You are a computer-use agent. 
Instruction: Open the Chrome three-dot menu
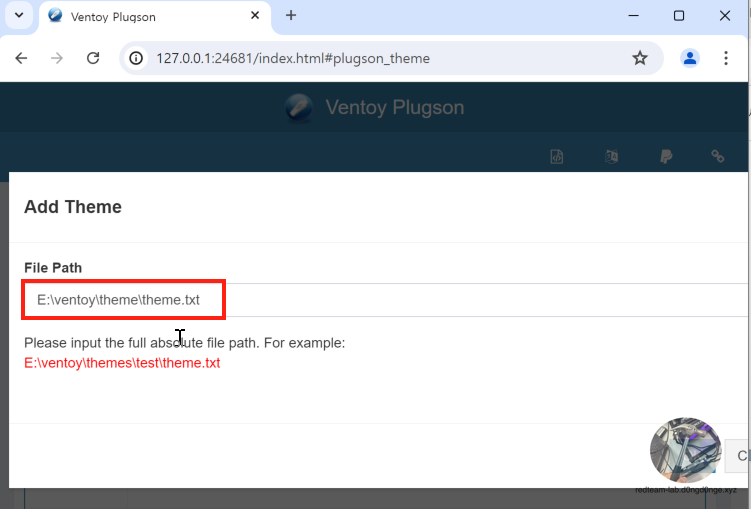(726, 58)
